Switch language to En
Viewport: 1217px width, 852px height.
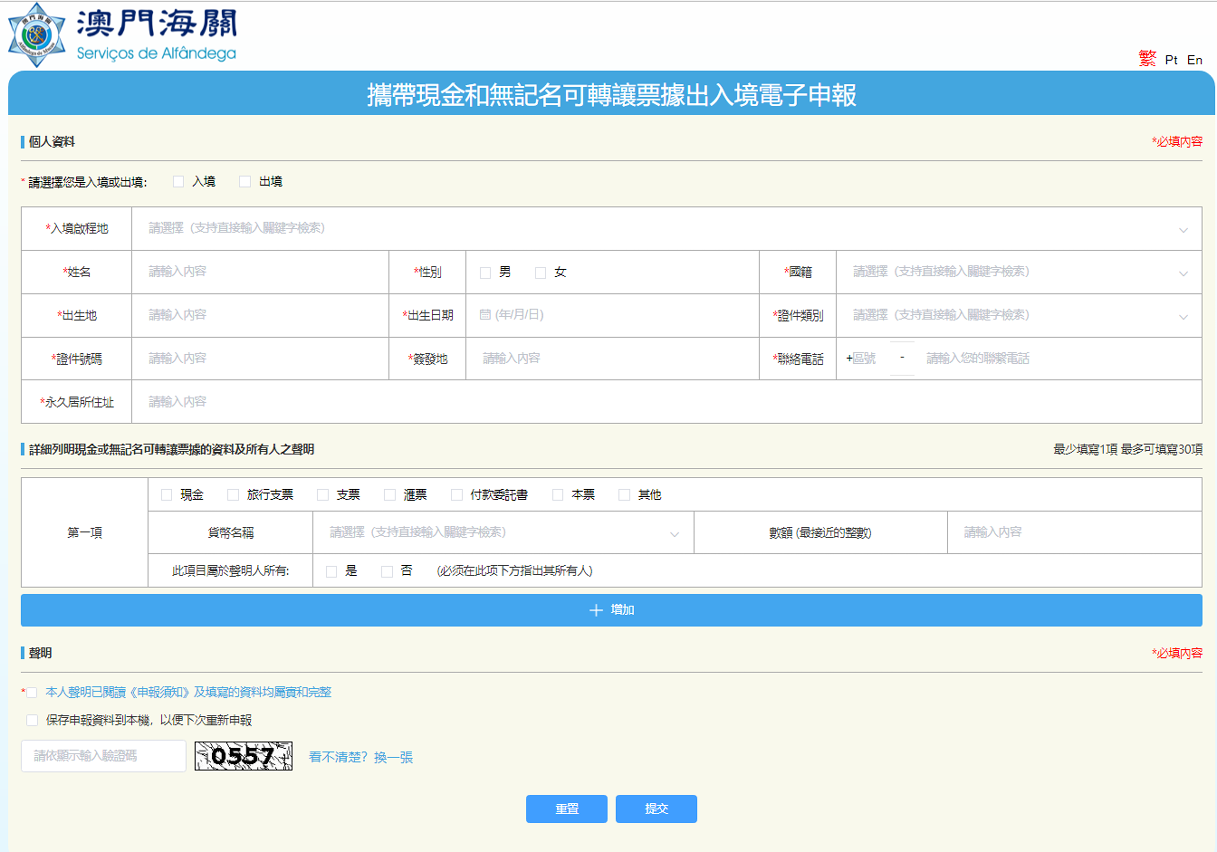point(1194,60)
